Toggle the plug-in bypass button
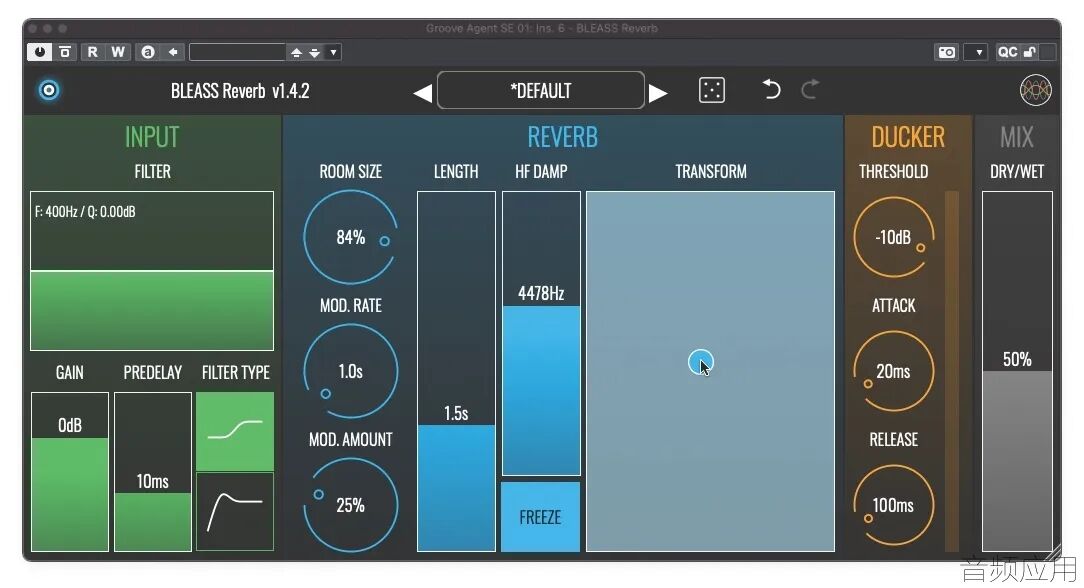This screenshot has height=588, width=1084. pos(65,52)
